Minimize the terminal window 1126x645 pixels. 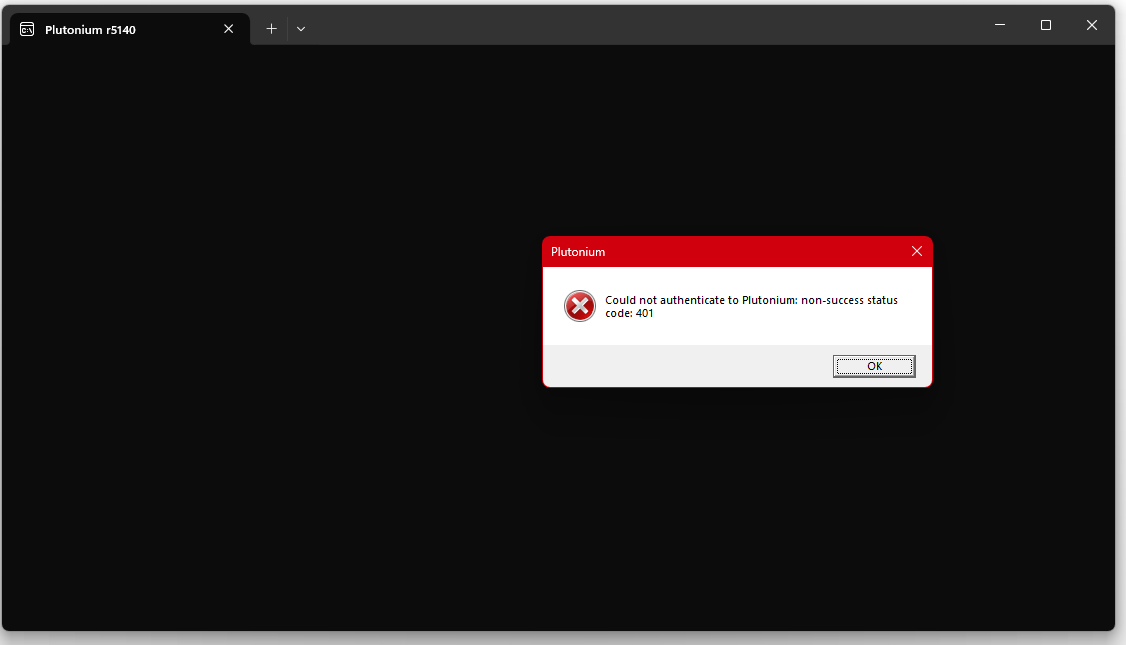point(1000,25)
